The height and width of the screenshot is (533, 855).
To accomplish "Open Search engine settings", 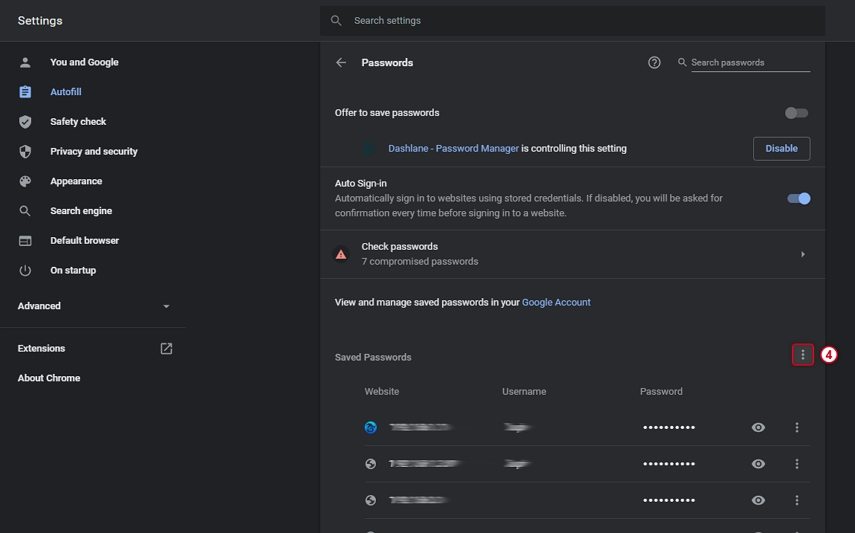I will [81, 211].
